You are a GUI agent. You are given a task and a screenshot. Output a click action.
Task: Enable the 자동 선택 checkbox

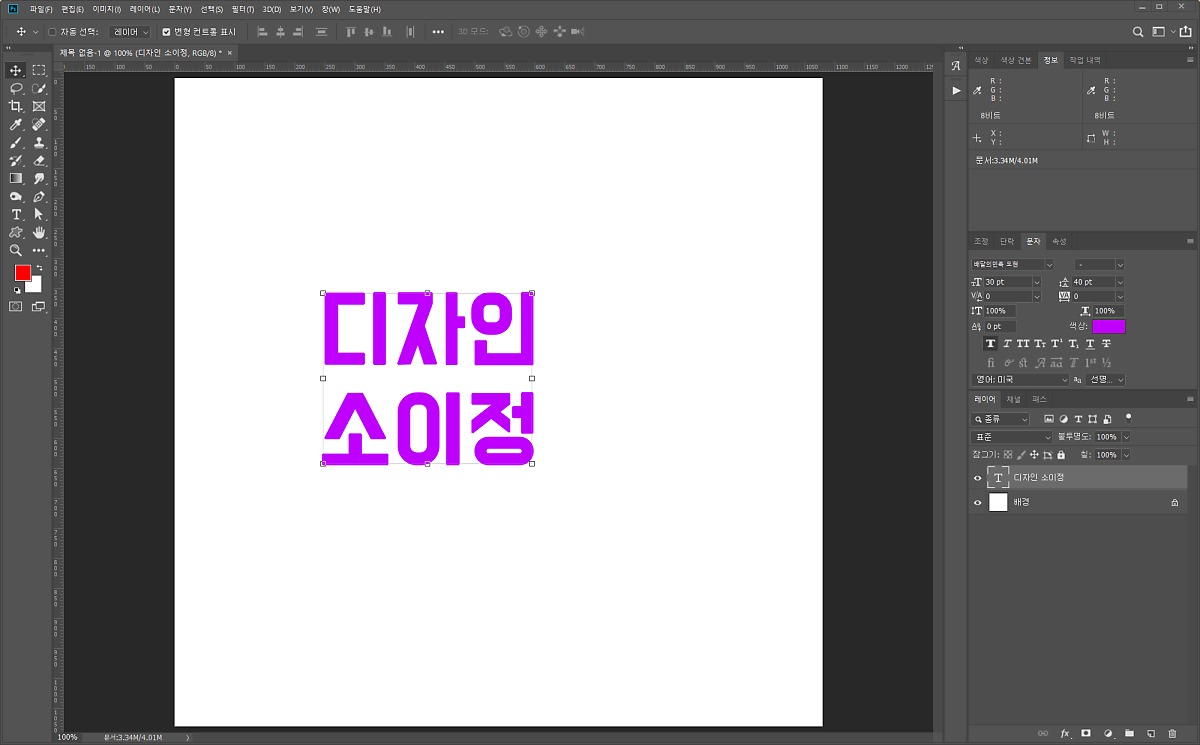[53, 32]
